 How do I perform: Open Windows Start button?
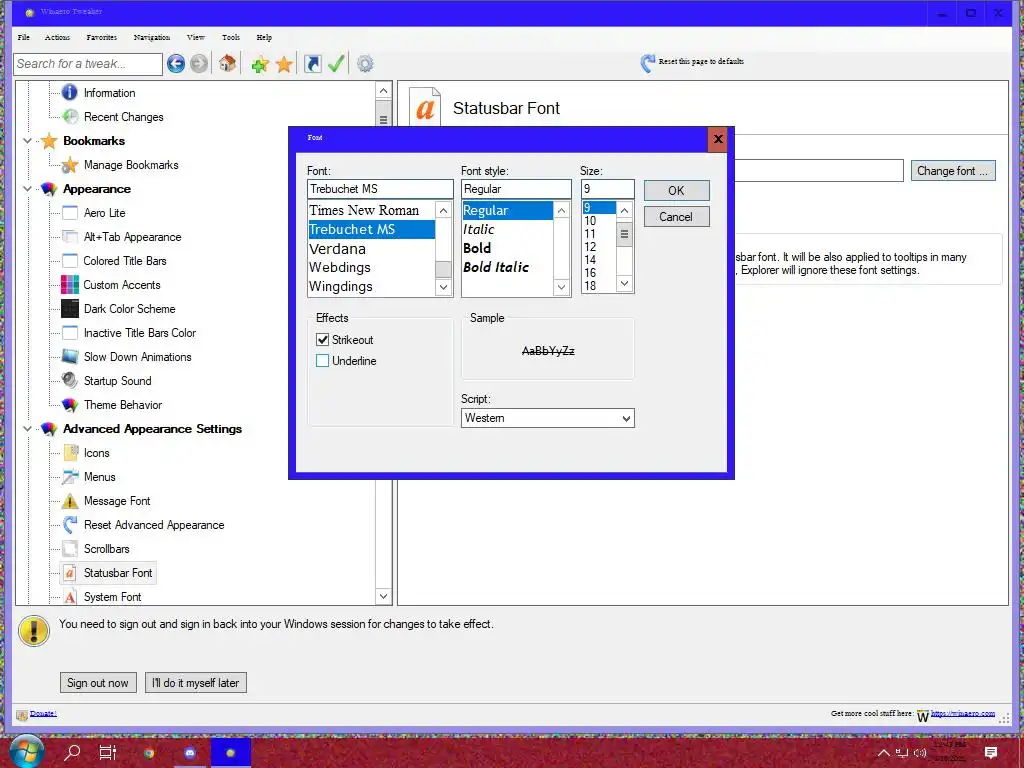click(26, 751)
